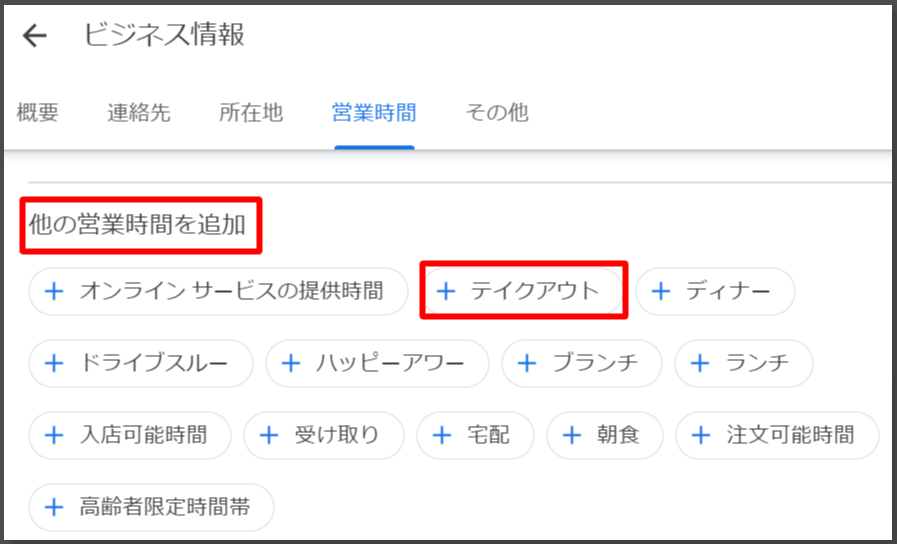Screen dimensions: 897x544
Task: Click the 他の営業時間を追加 heading
Action: [x=137, y=225]
